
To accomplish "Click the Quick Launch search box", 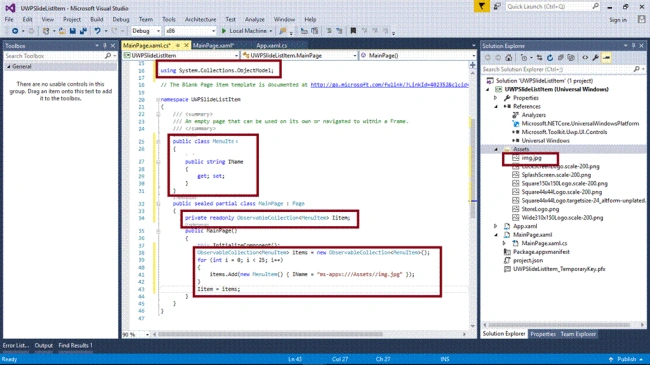I will click(x=553, y=6).
